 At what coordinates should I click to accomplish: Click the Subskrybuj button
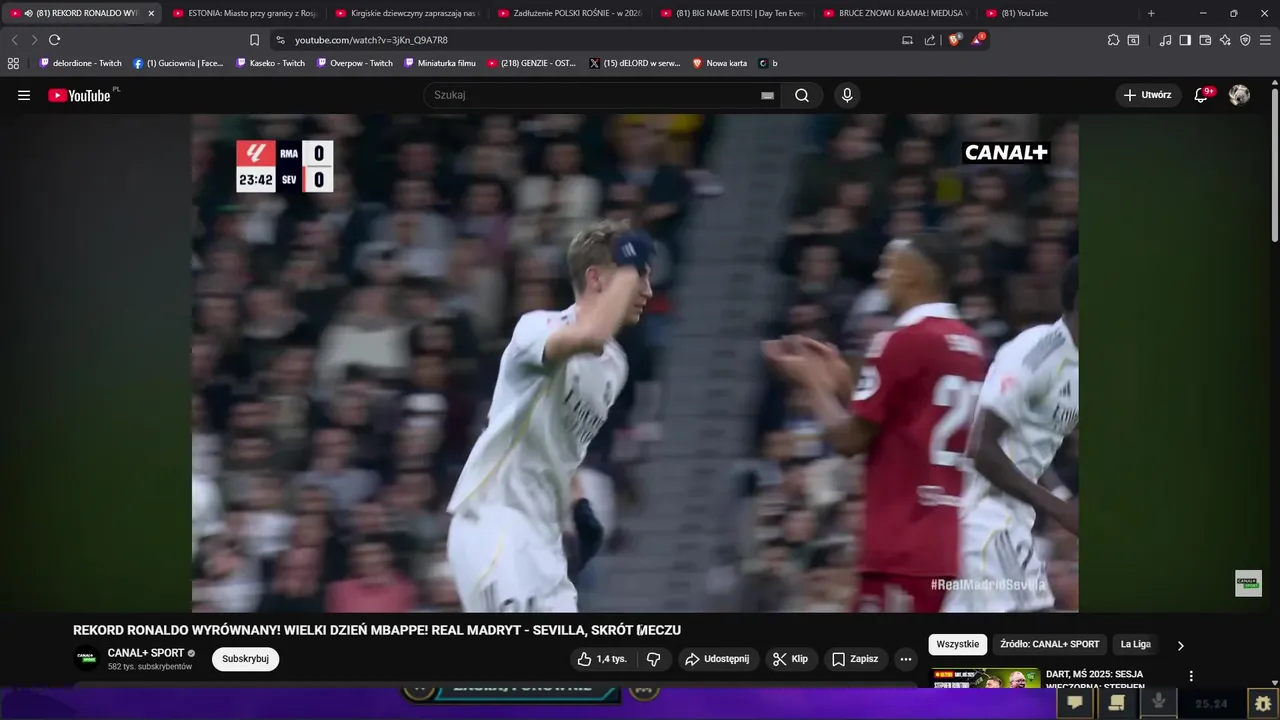pos(245,659)
